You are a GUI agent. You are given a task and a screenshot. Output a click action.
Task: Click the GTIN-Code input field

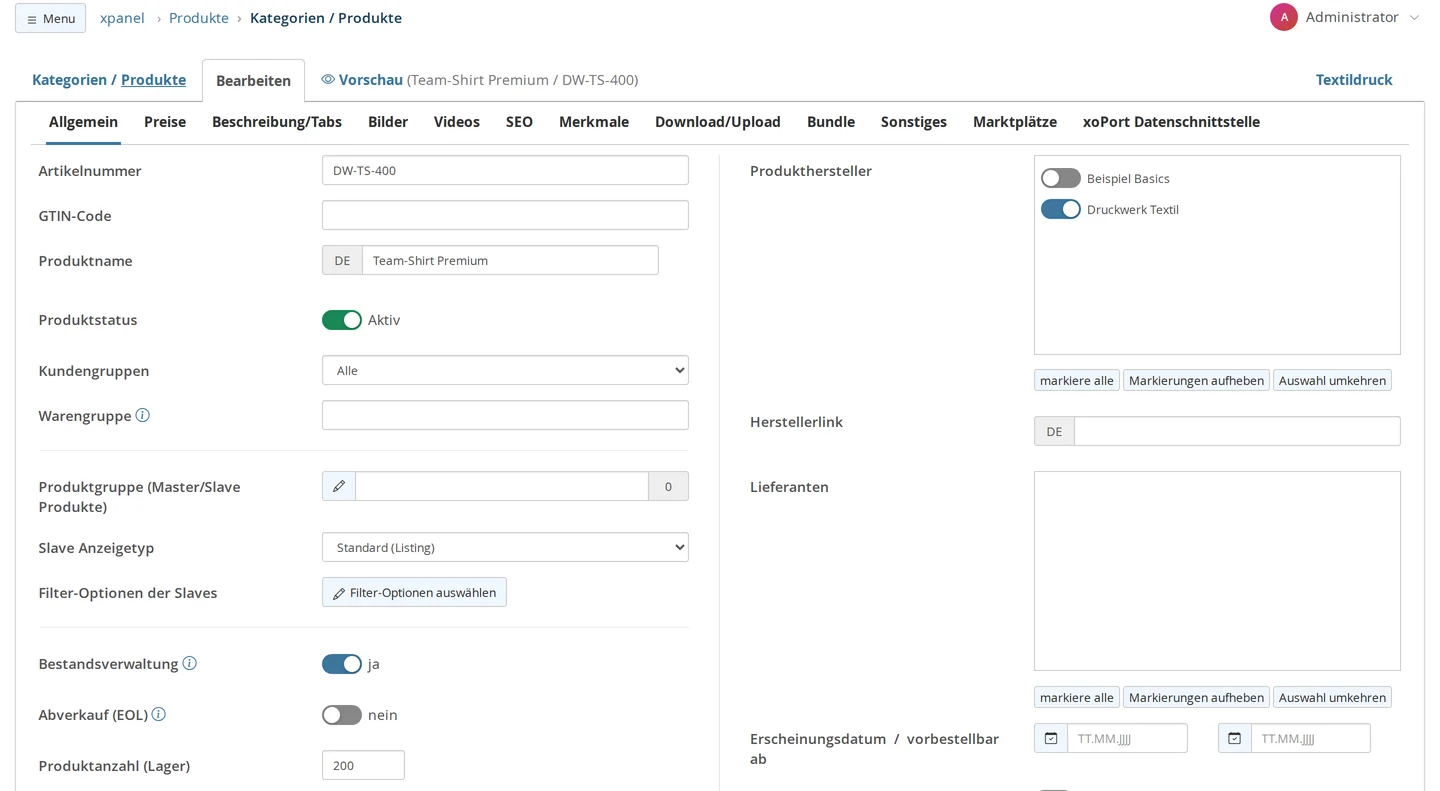[505, 215]
